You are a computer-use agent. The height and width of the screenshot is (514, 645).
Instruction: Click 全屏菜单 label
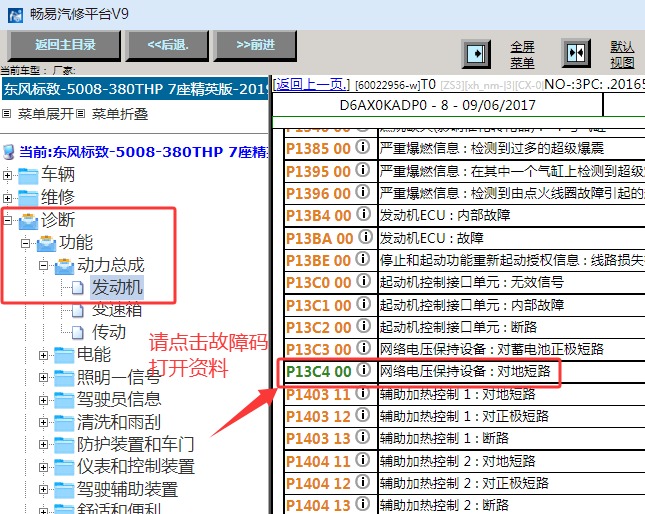click(522, 55)
